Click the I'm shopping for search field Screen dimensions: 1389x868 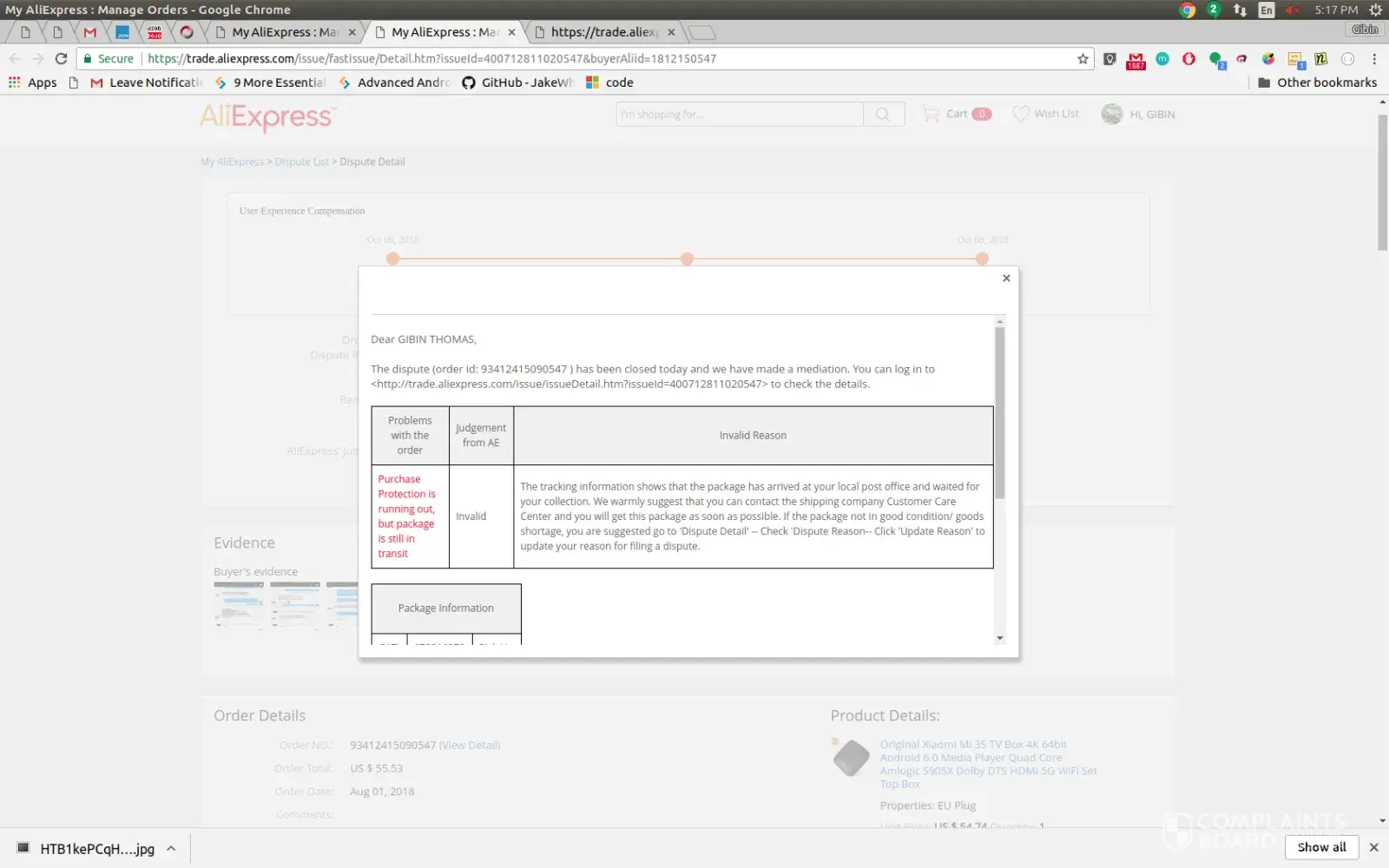[x=739, y=115]
